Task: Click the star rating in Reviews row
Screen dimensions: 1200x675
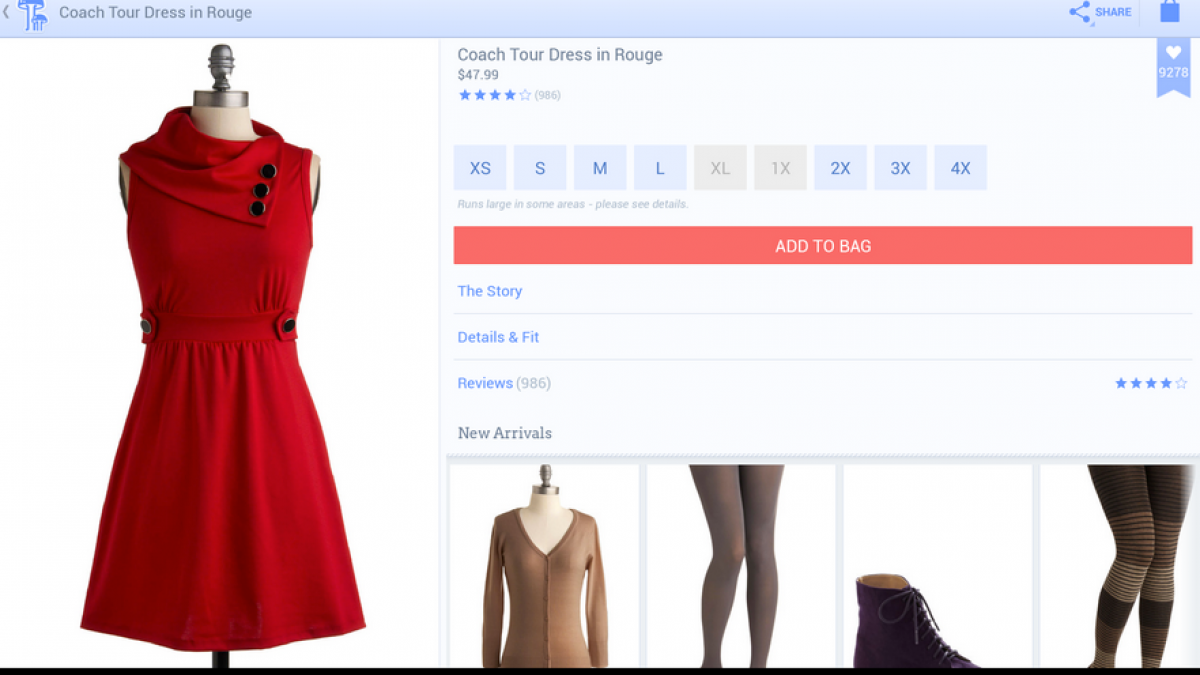Action: [1151, 383]
